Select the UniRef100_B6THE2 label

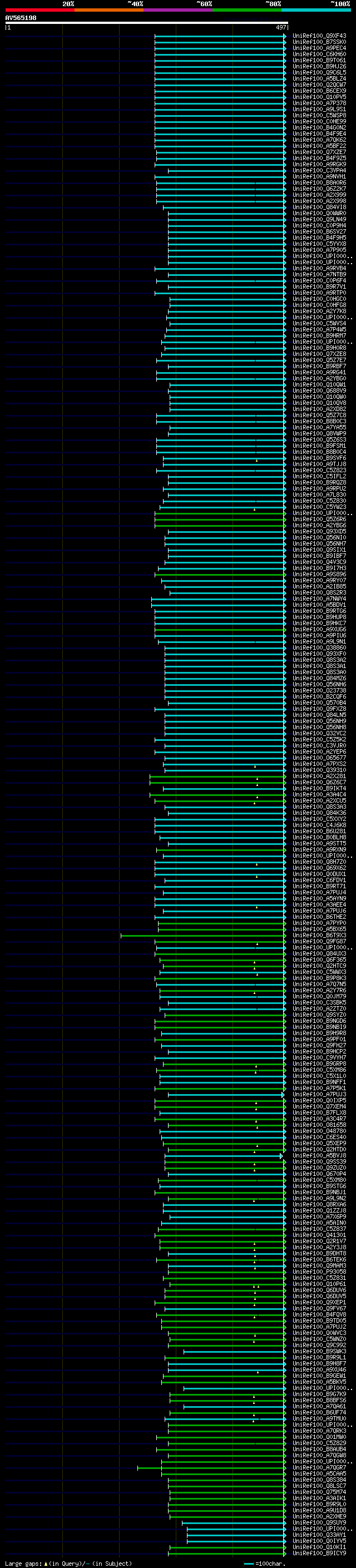pyautogui.click(x=319, y=917)
